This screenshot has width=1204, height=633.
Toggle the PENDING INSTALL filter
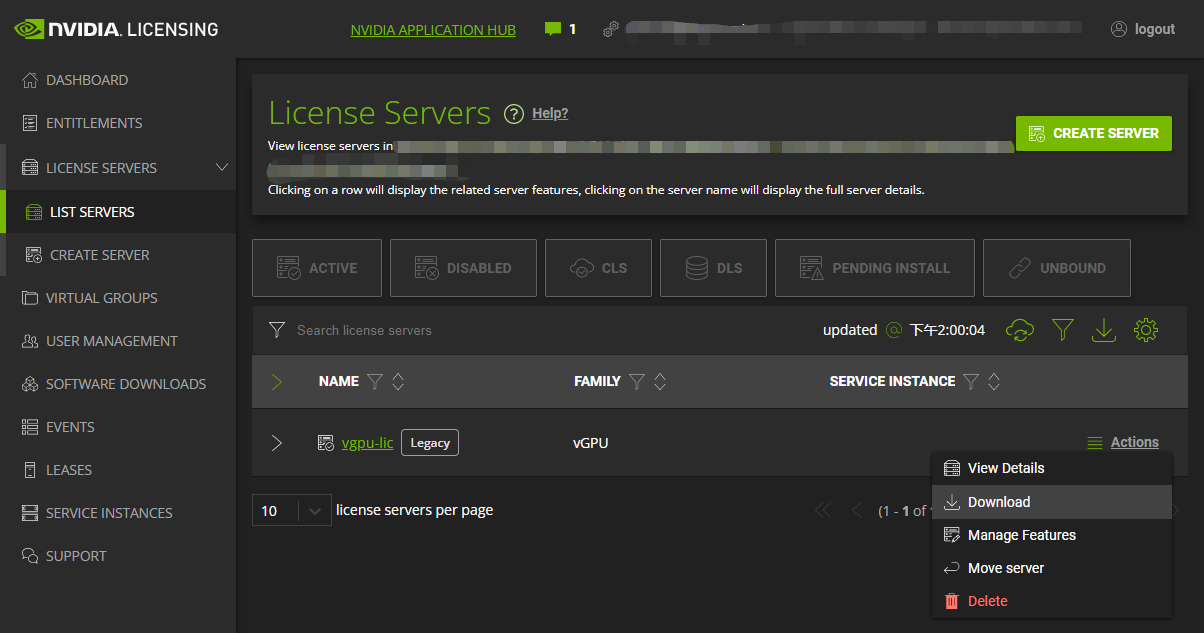pyautogui.click(x=875, y=268)
